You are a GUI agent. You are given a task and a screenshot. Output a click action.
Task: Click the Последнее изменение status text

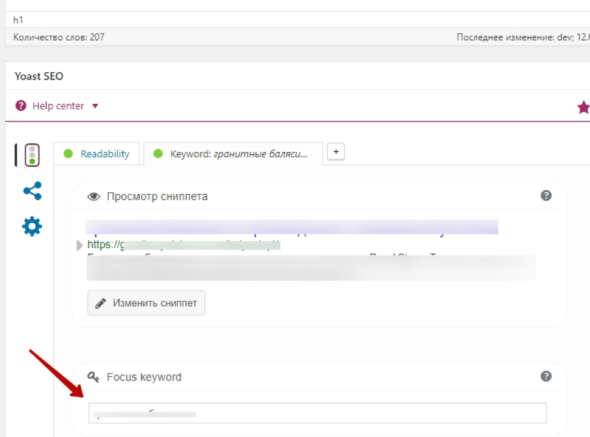coord(523,37)
